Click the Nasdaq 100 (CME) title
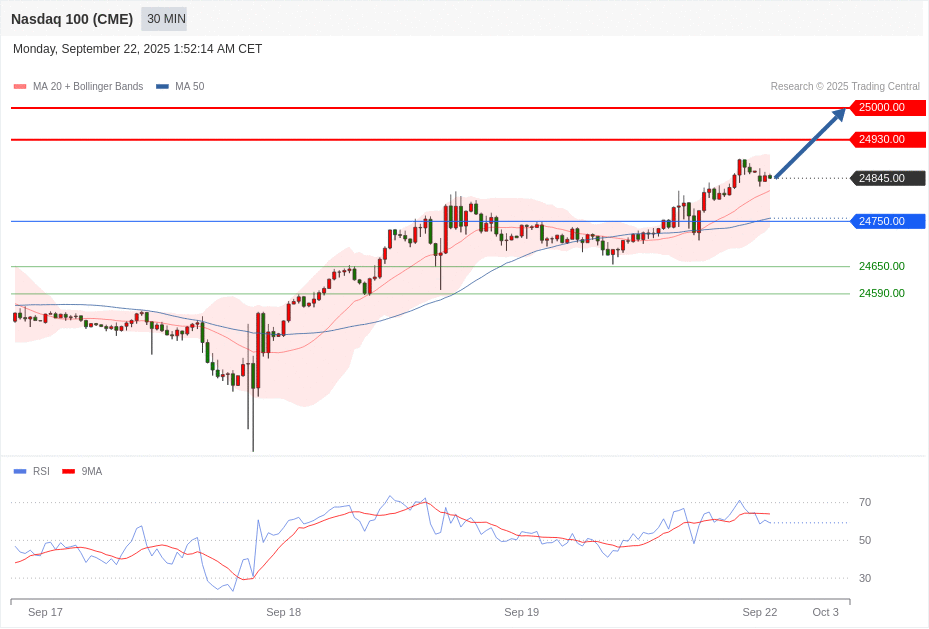Viewport: 929px width, 629px height. pos(72,19)
